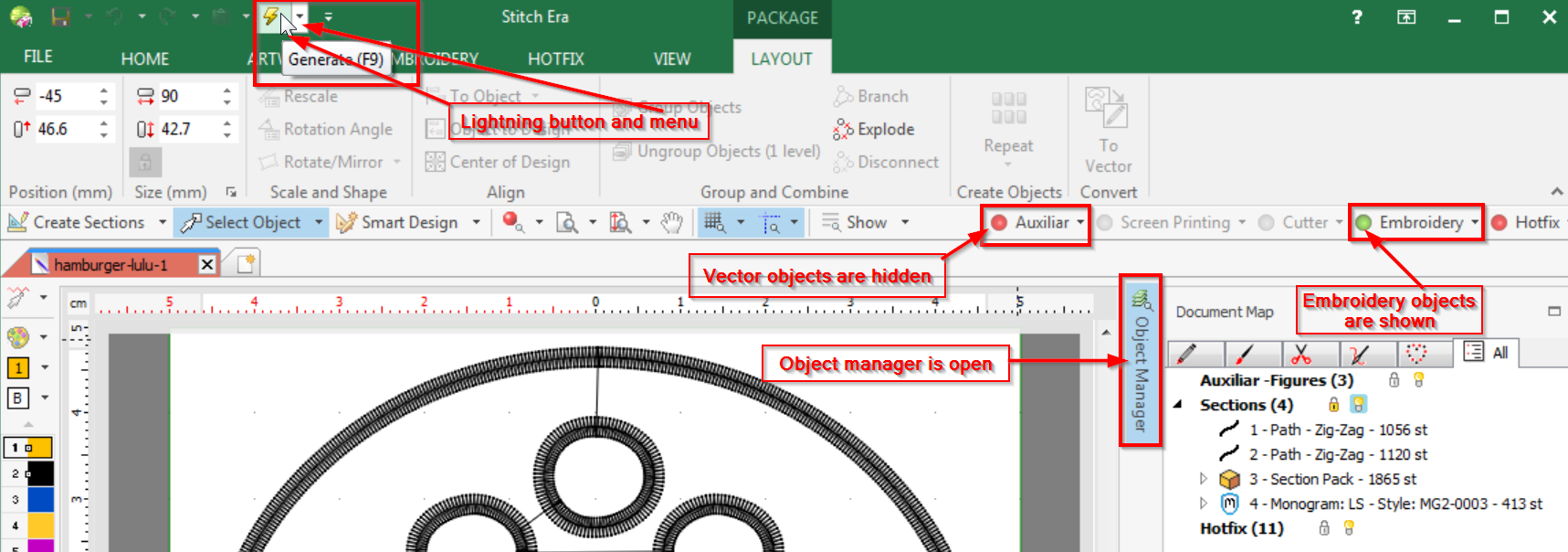This screenshot has width=1568, height=552.
Task: Expand the 3 - Section Pack item
Action: (1204, 479)
